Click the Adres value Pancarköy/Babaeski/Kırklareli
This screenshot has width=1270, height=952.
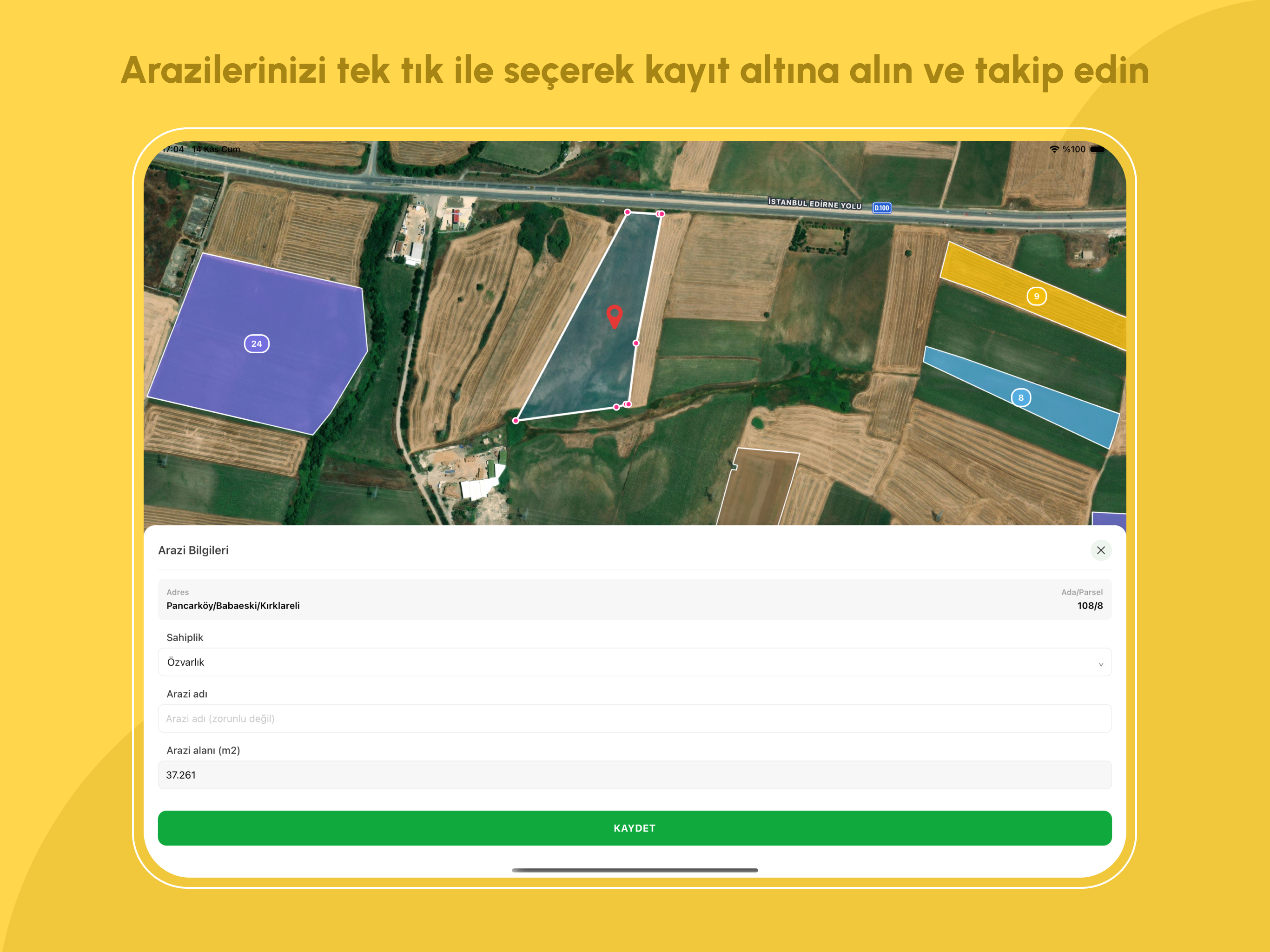click(x=233, y=606)
